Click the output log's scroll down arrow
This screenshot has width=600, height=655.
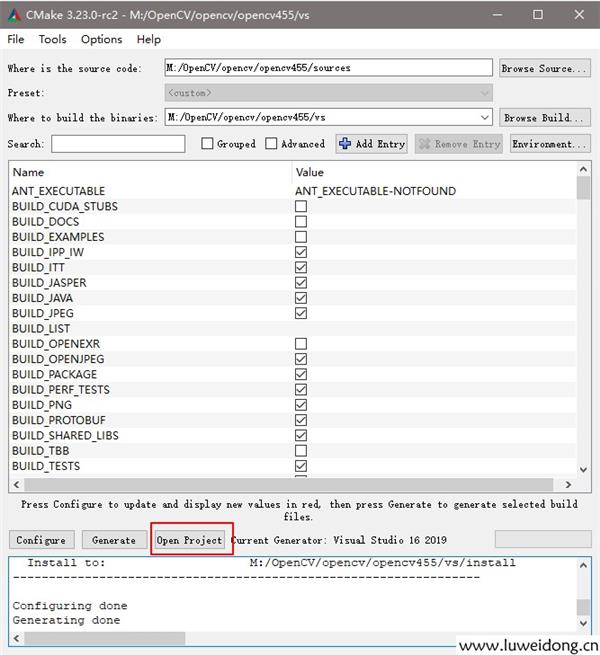pyautogui.click(x=583, y=625)
